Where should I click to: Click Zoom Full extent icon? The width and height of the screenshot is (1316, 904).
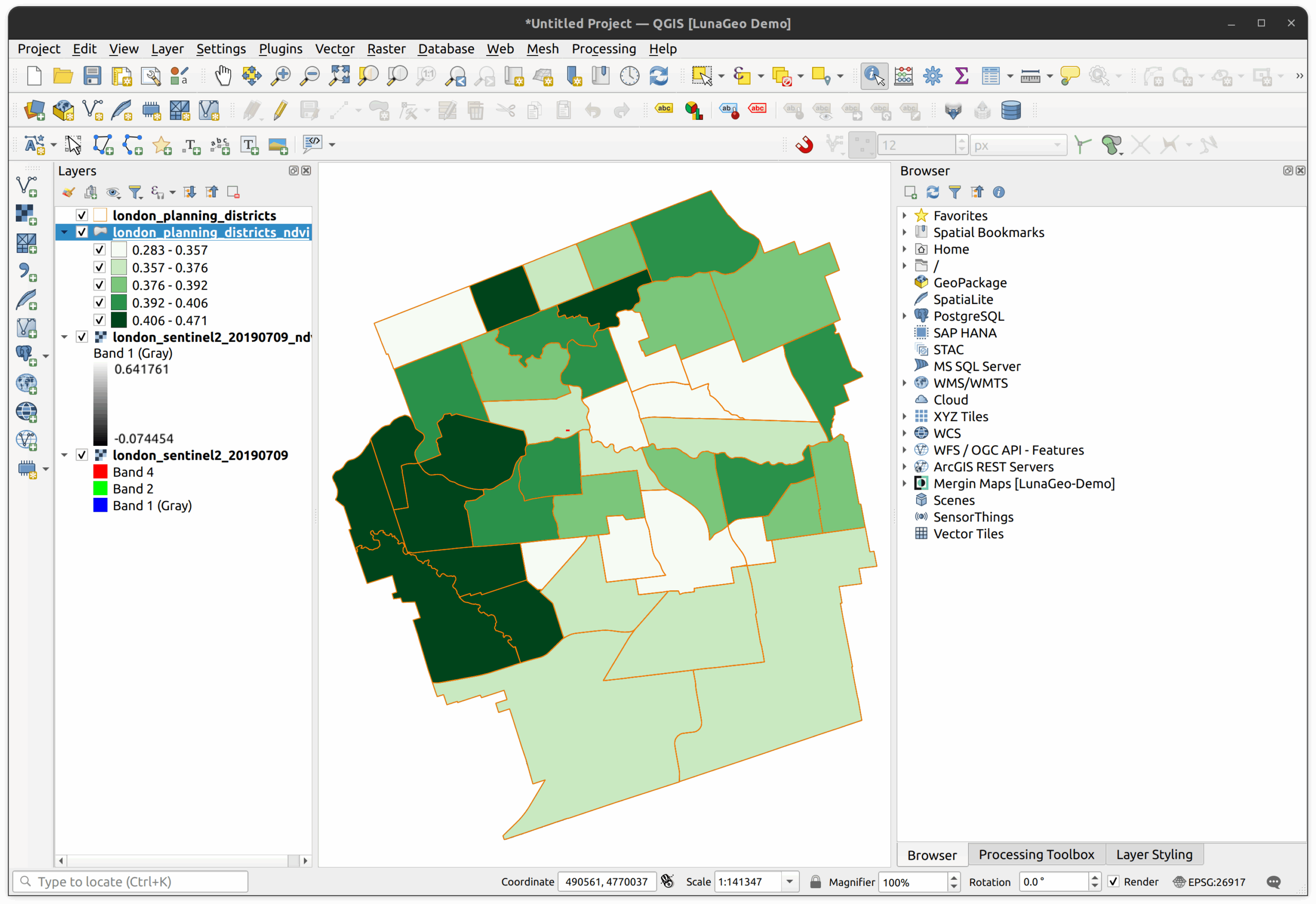(340, 76)
